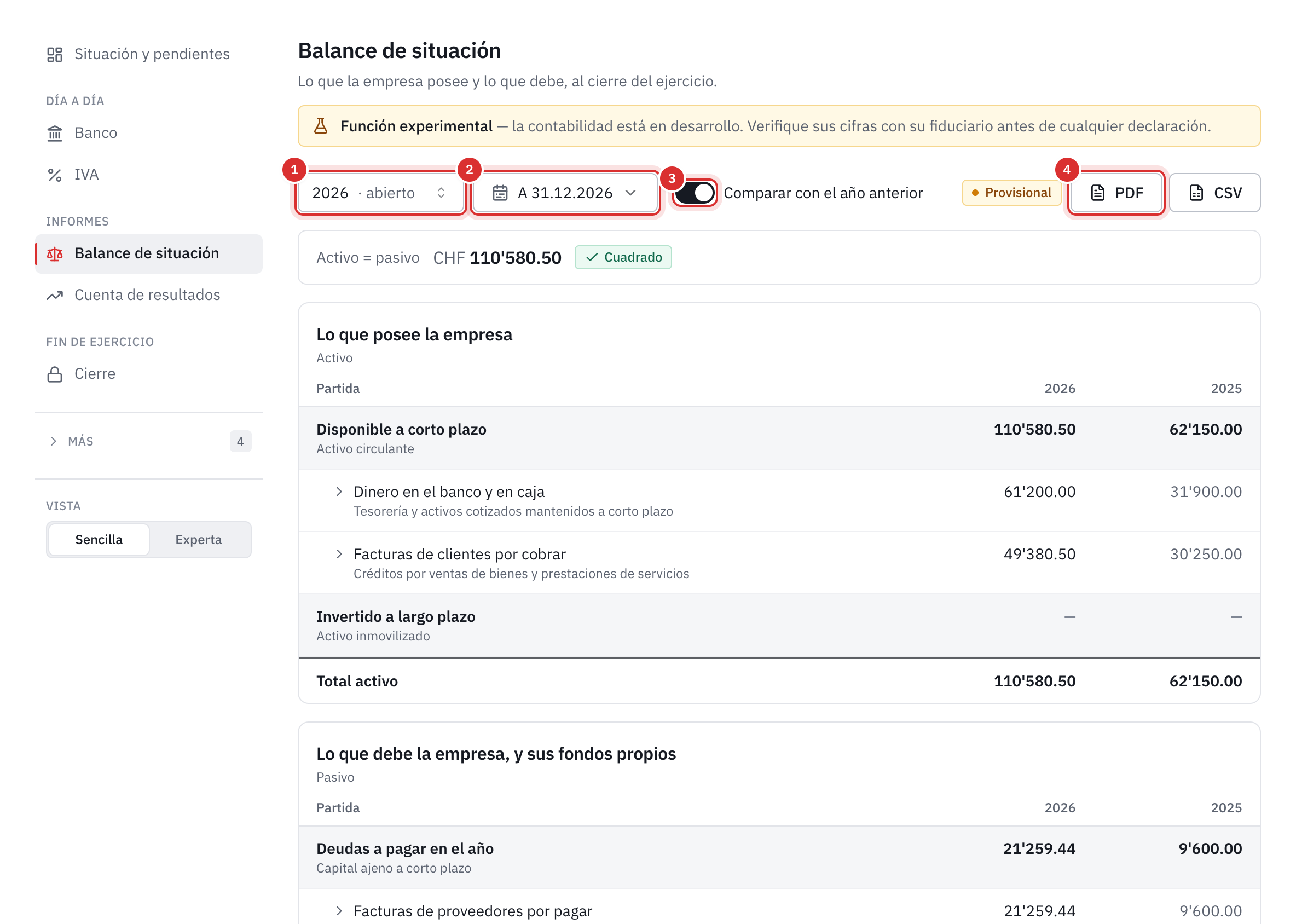Click the Cuadrado badge
This screenshot has height=924, width=1296.
tap(623, 258)
